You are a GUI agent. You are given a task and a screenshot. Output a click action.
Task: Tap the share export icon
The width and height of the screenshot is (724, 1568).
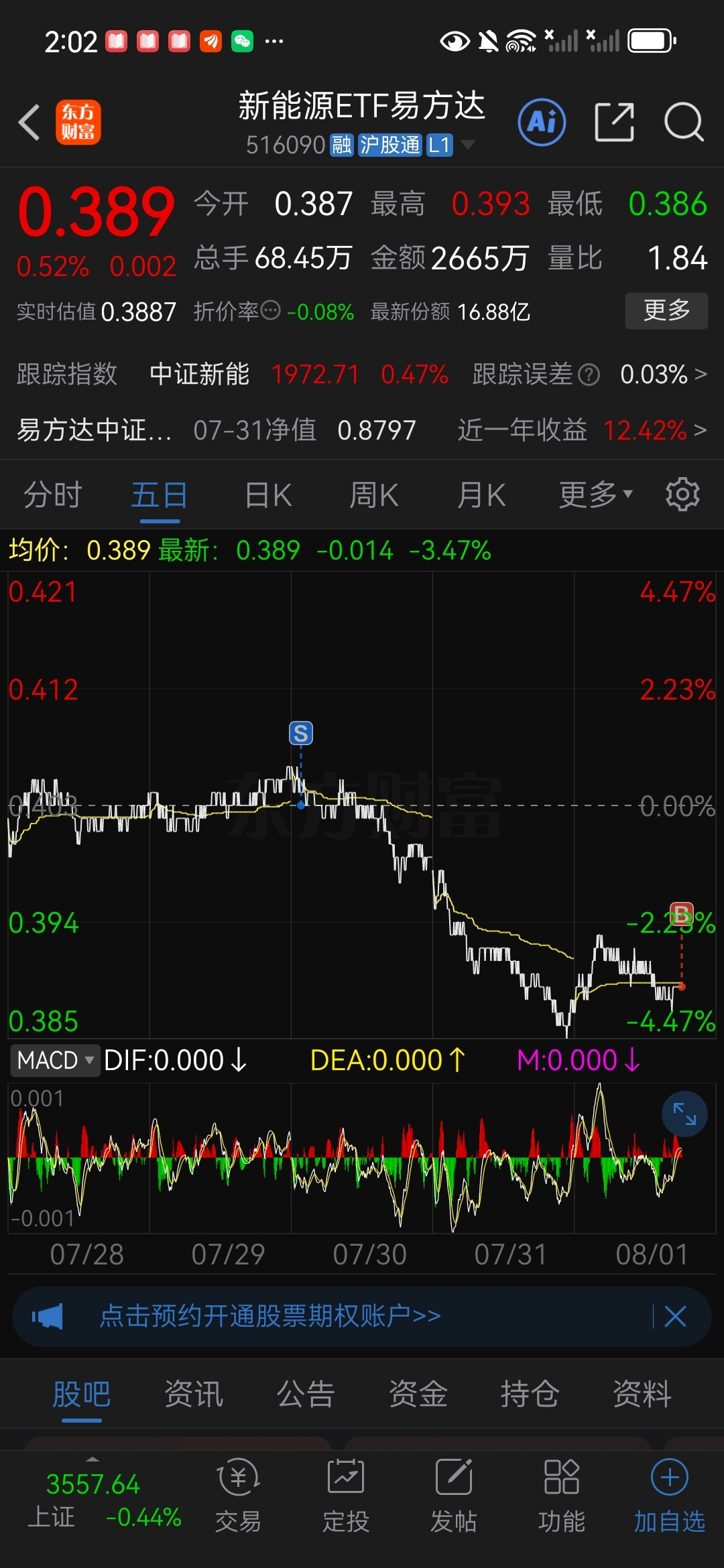[x=614, y=123]
